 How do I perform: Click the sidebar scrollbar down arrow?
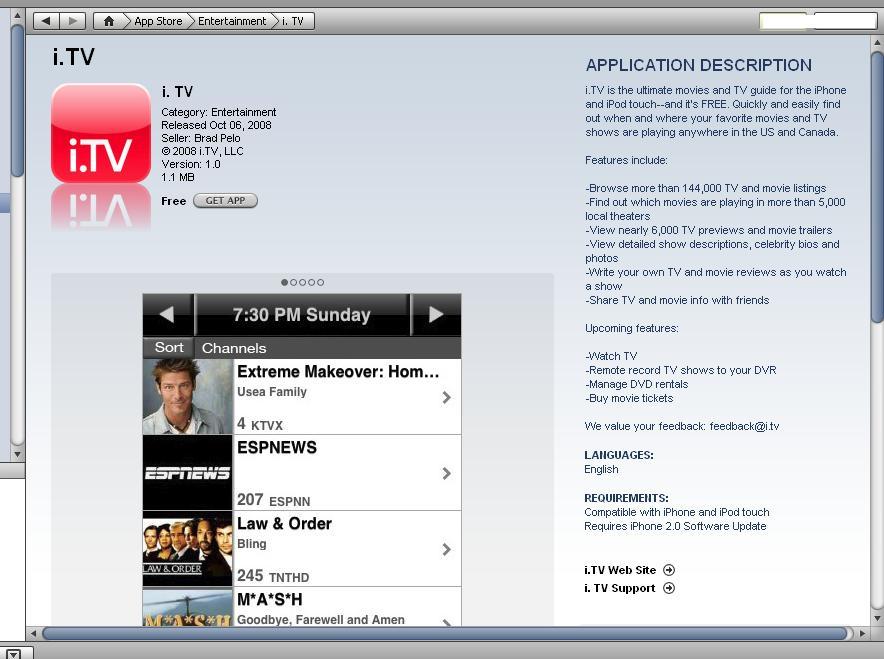[17, 454]
